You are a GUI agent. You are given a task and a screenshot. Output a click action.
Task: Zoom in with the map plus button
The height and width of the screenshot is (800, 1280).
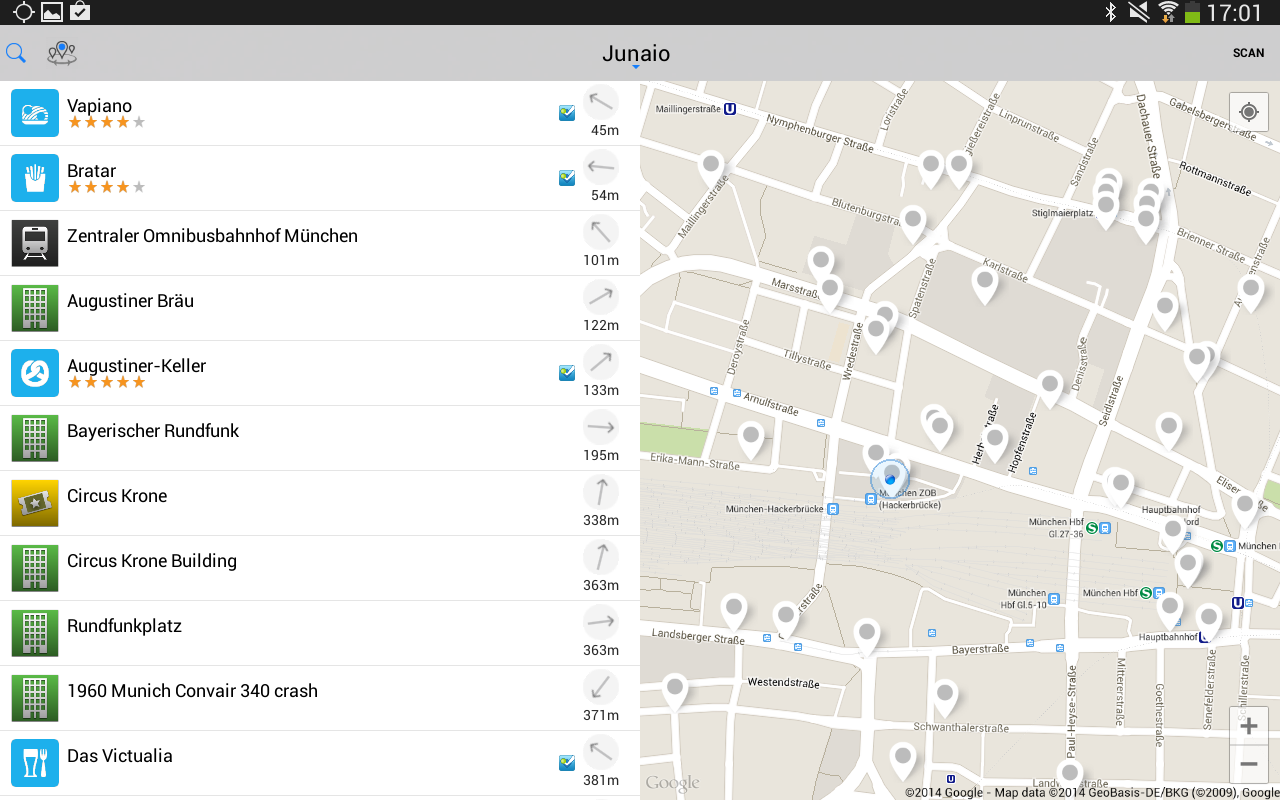(1248, 727)
